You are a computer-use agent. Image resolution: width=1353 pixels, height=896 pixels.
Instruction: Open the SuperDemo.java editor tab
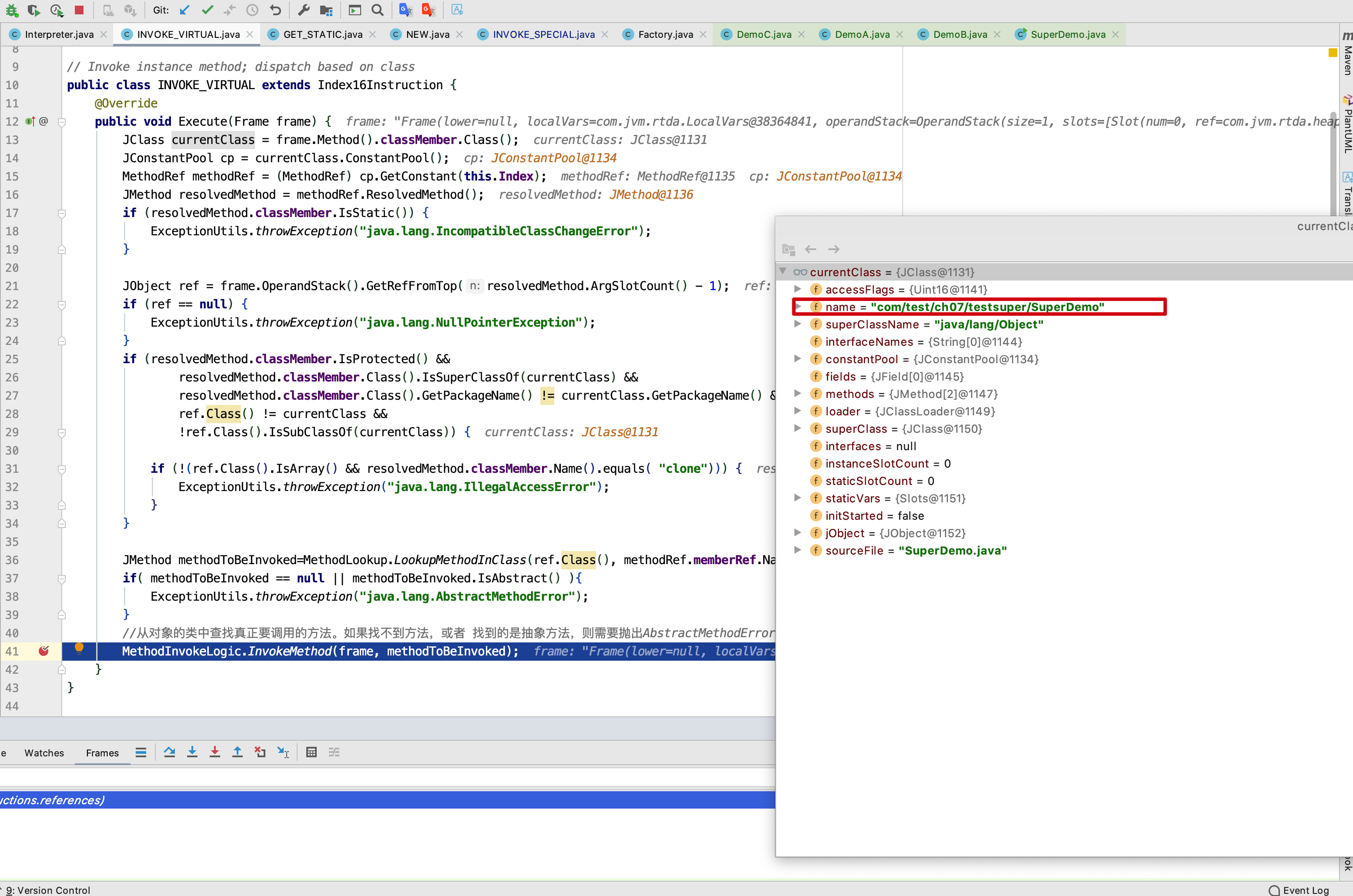1068,34
